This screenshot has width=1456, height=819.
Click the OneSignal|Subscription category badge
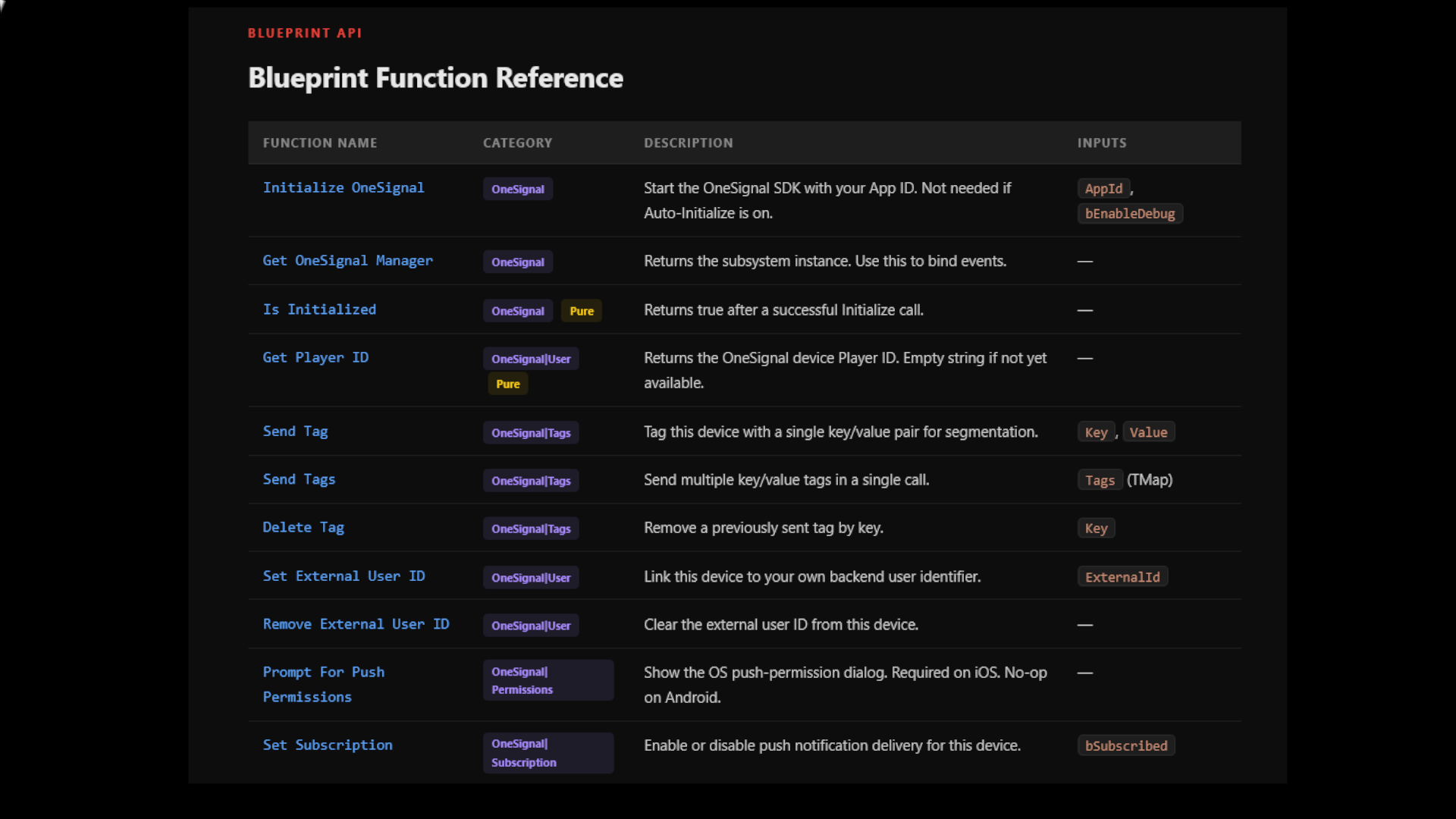(548, 753)
